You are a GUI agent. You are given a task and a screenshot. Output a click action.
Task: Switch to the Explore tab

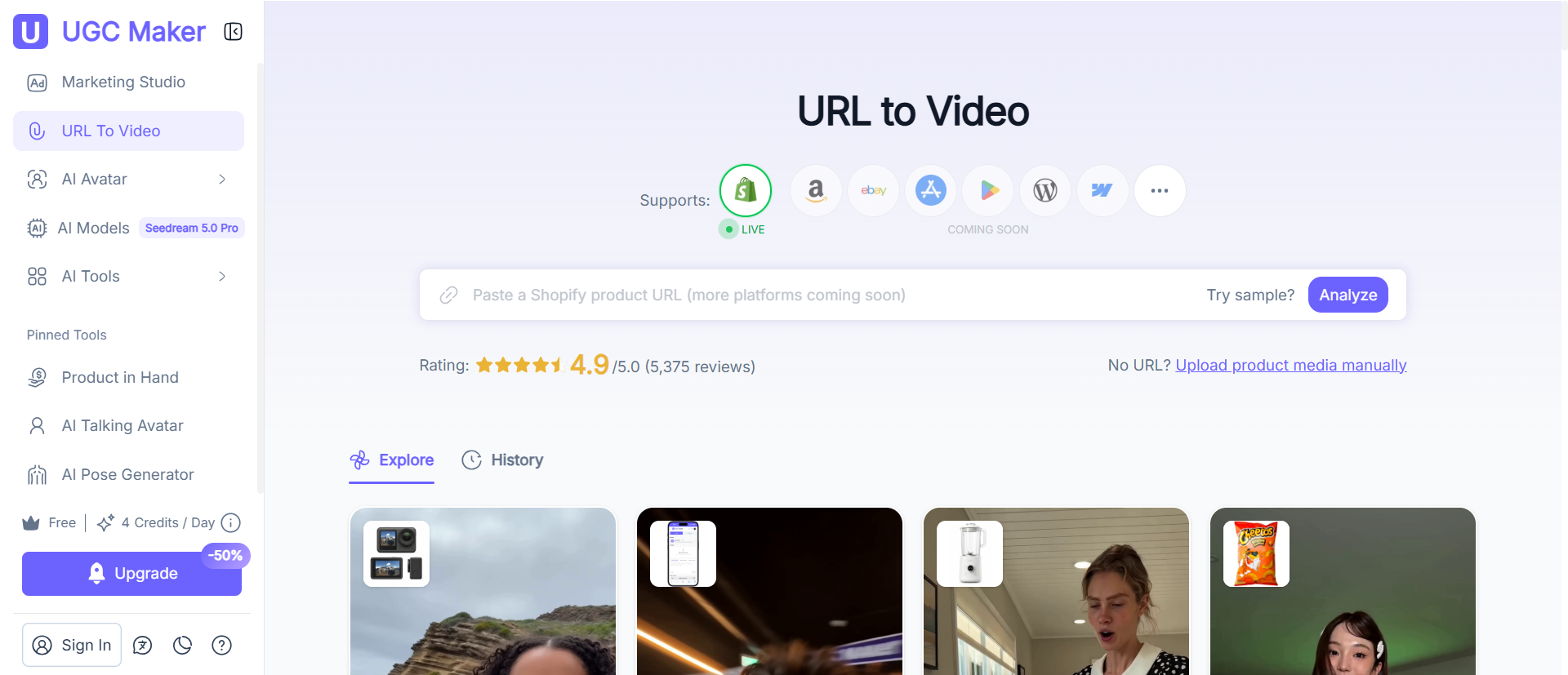point(391,460)
